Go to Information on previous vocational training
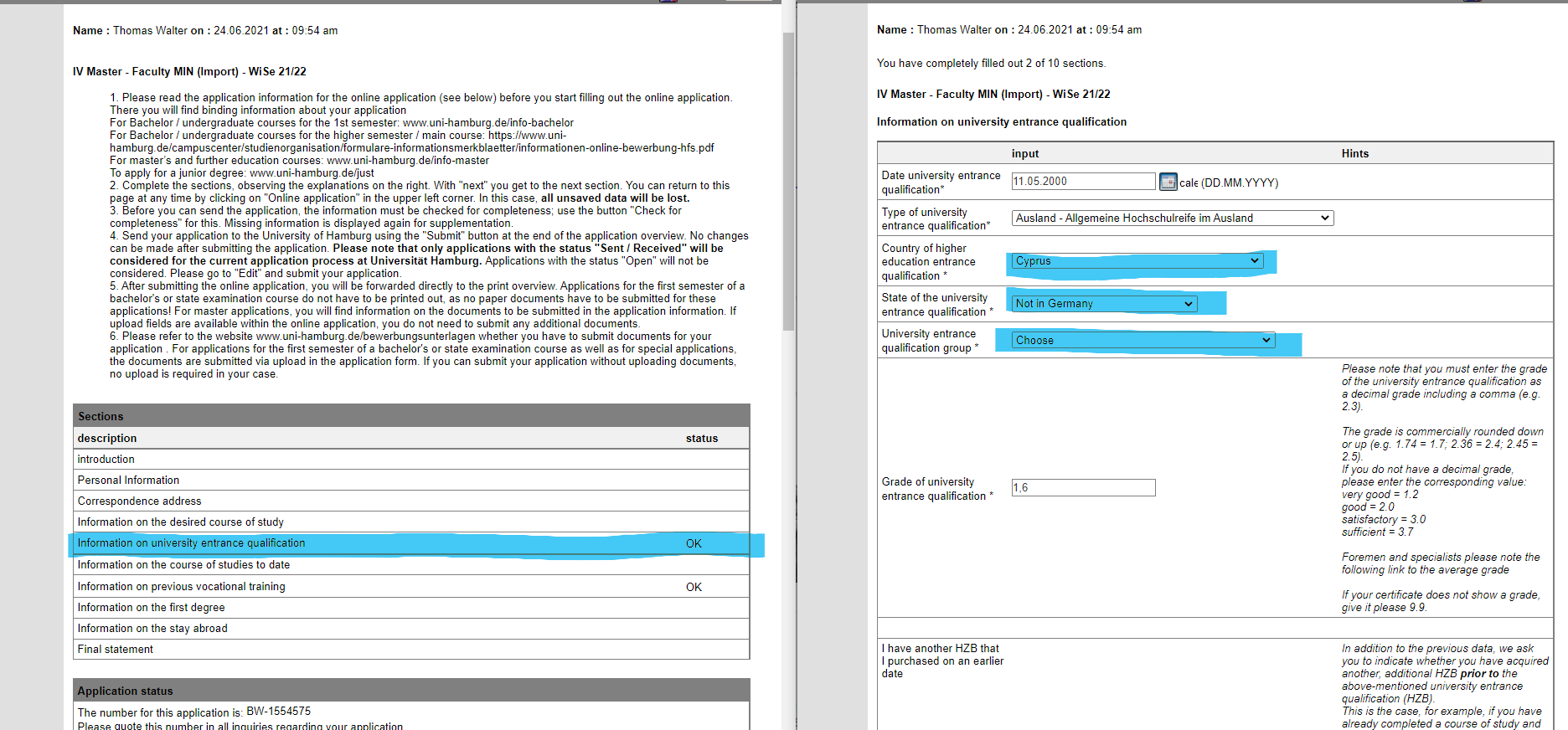This screenshot has width=1568, height=730. [x=181, y=587]
